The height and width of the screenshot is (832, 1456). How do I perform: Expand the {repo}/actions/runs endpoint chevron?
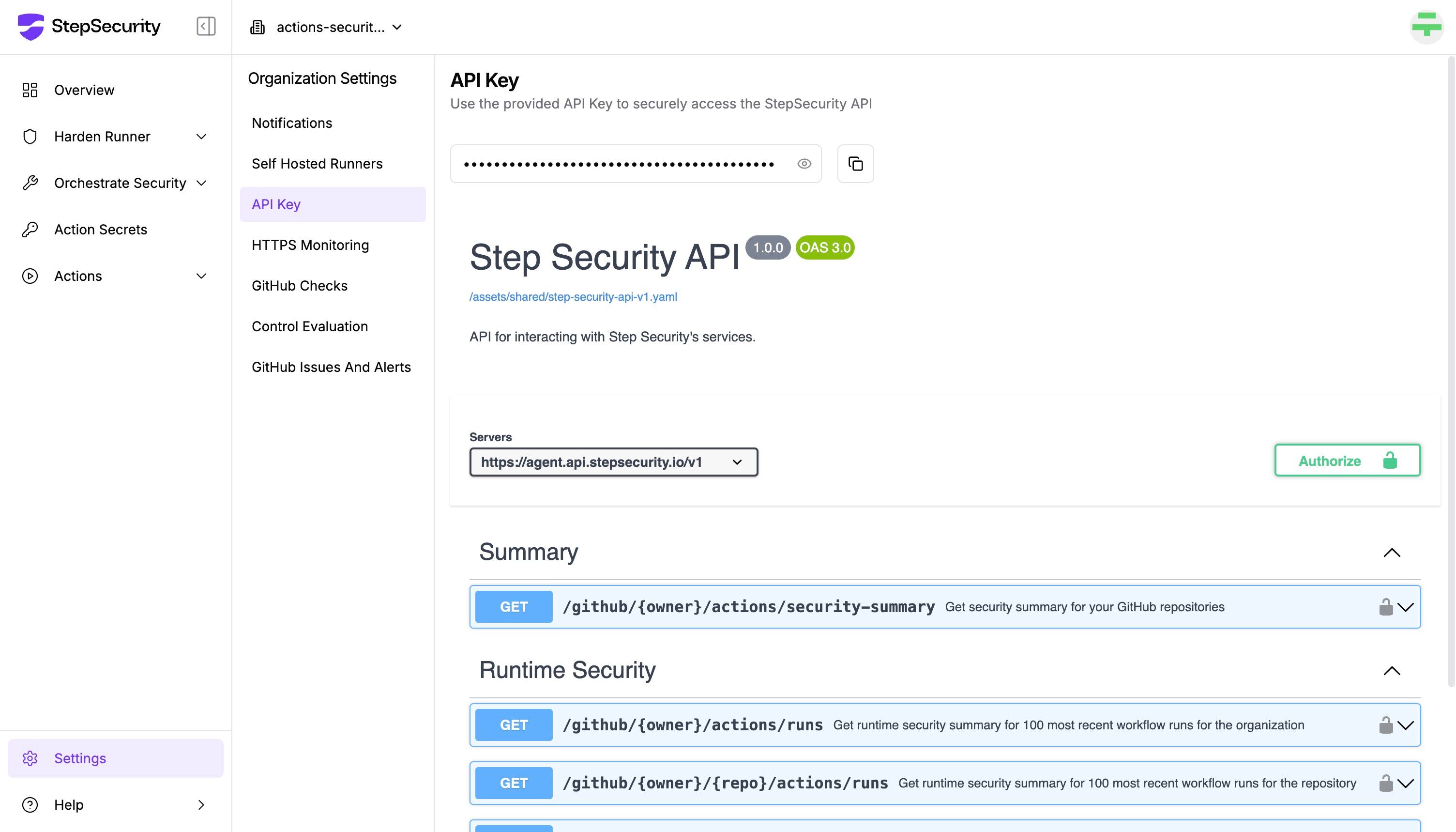click(x=1405, y=784)
